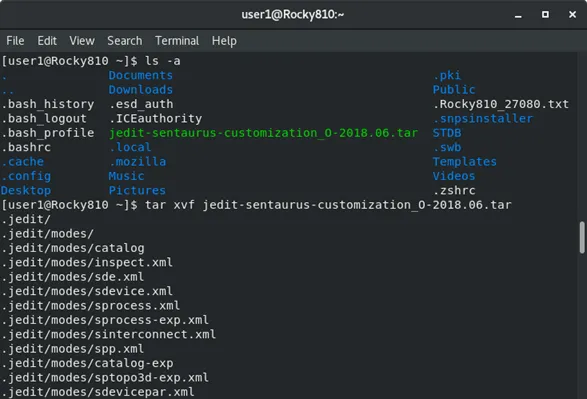Open the File menu

(x=15, y=40)
